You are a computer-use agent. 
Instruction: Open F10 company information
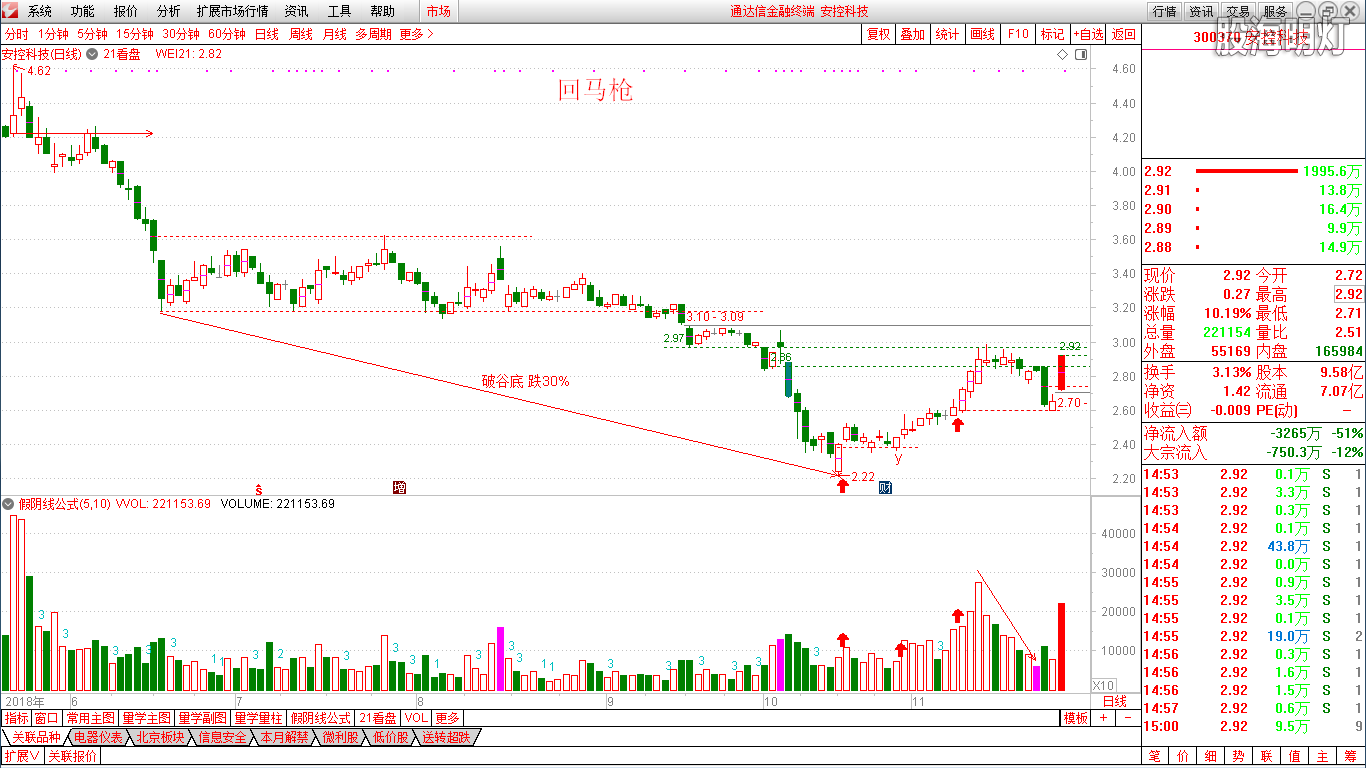point(1018,34)
